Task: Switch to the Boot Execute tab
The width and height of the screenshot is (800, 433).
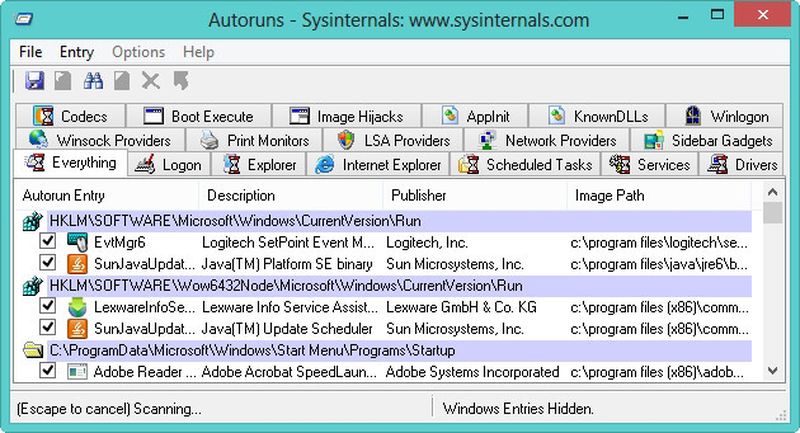Action: pyautogui.click(x=199, y=116)
